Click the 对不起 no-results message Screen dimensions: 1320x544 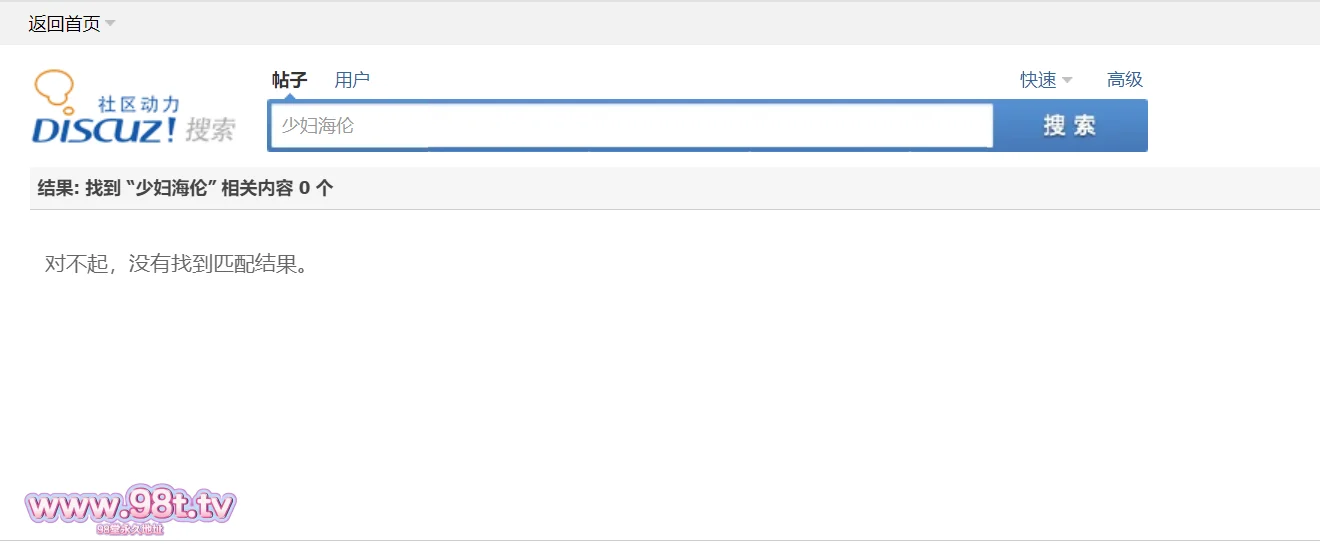coord(176,264)
